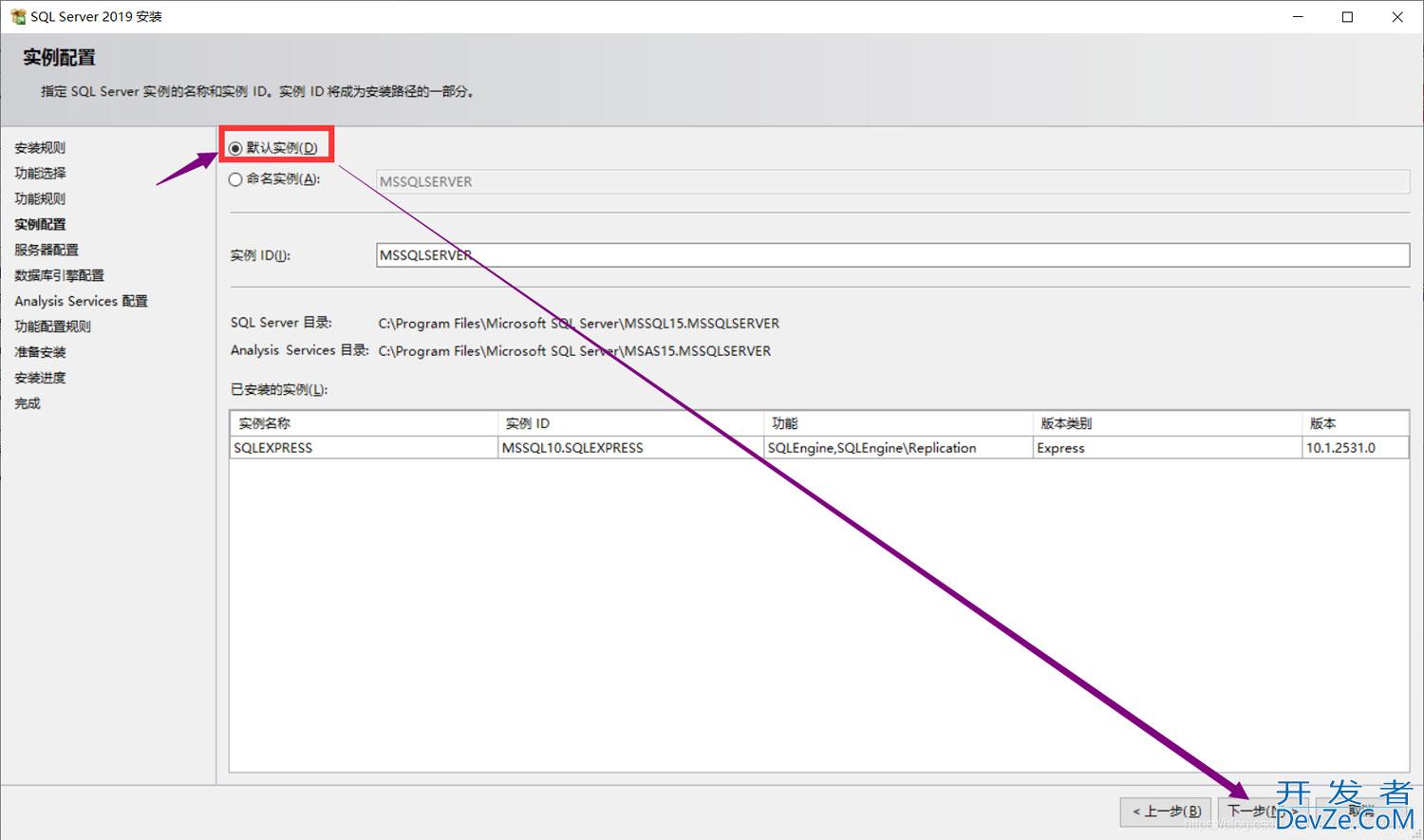Viewport: 1424px width, 840px height.
Task: Click the Express edition cell
Action: [x=1168, y=448]
